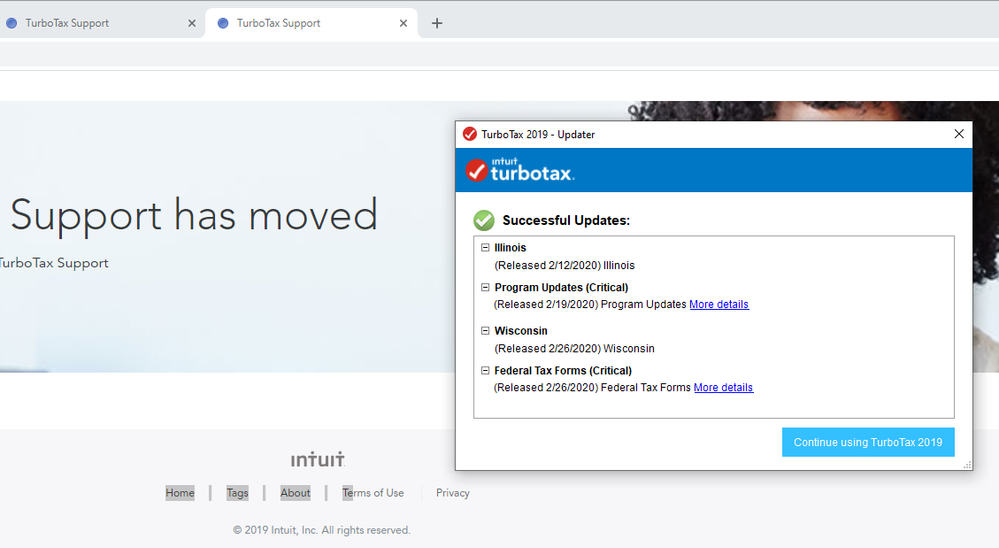Close the second TurboTax Support tab
This screenshot has height=548, width=999.
[x=403, y=23]
